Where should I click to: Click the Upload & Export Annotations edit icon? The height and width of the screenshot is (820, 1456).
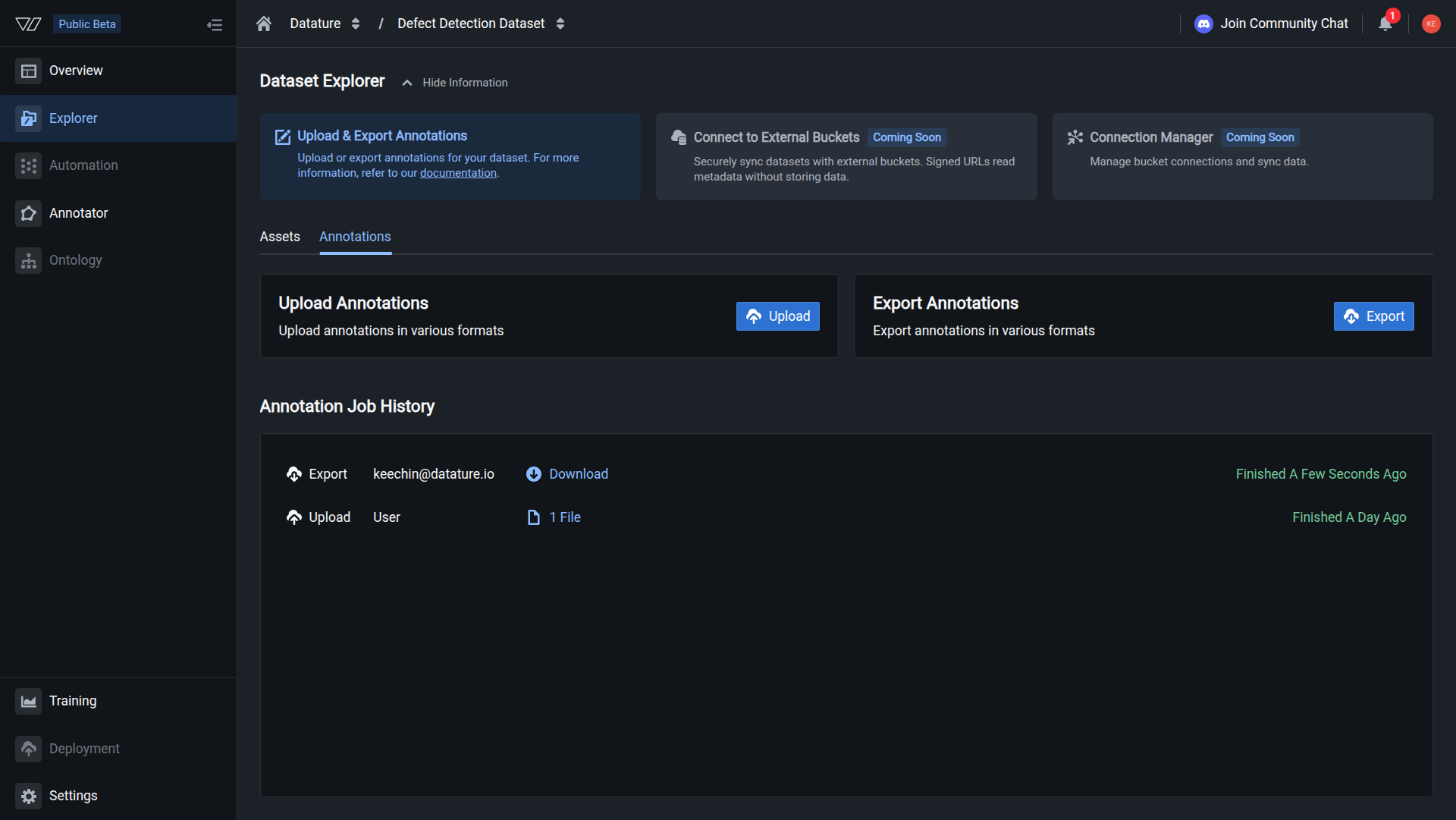point(283,137)
